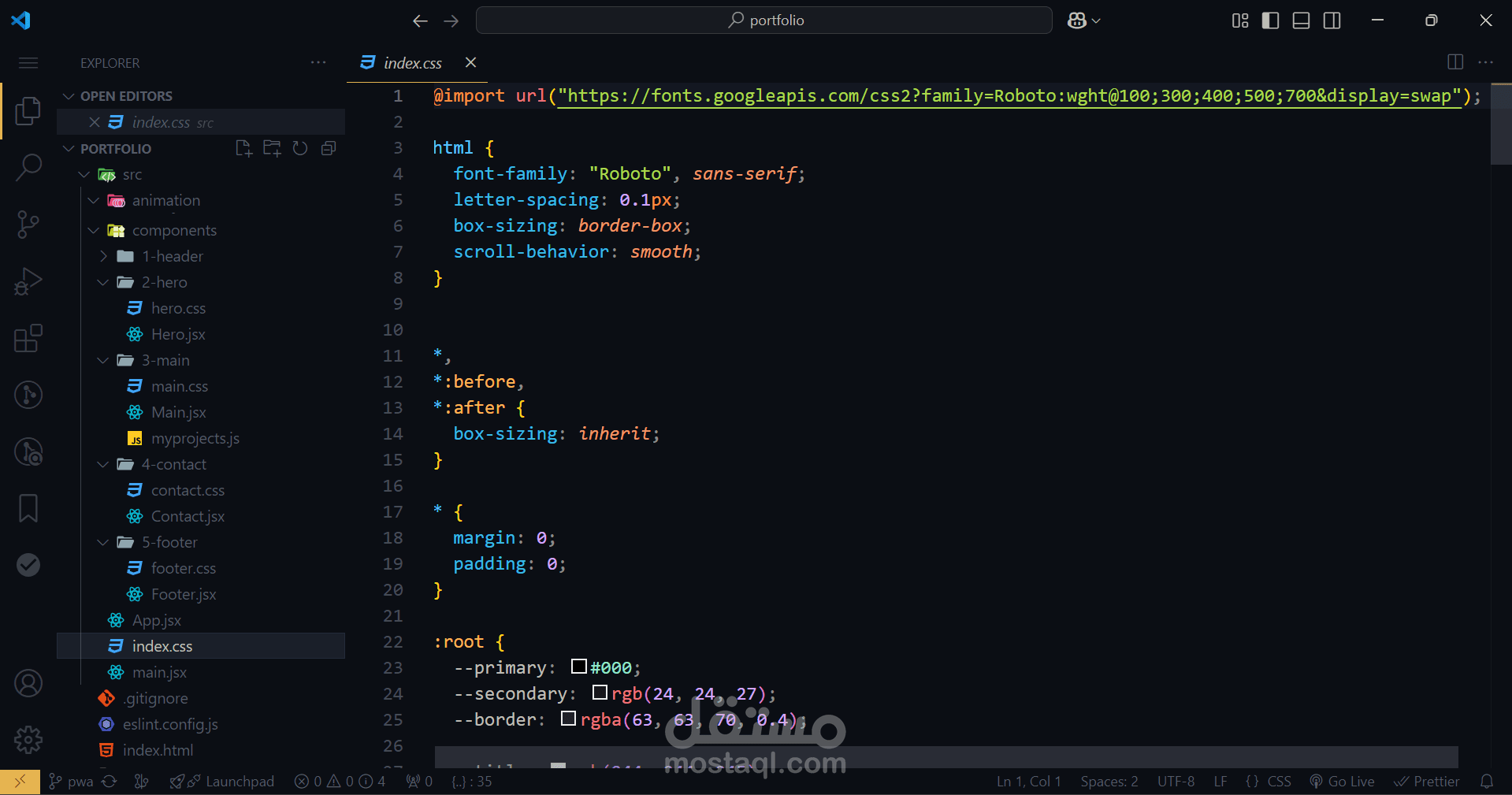
Task: Open the Copilot chat icon
Action: click(x=1076, y=20)
